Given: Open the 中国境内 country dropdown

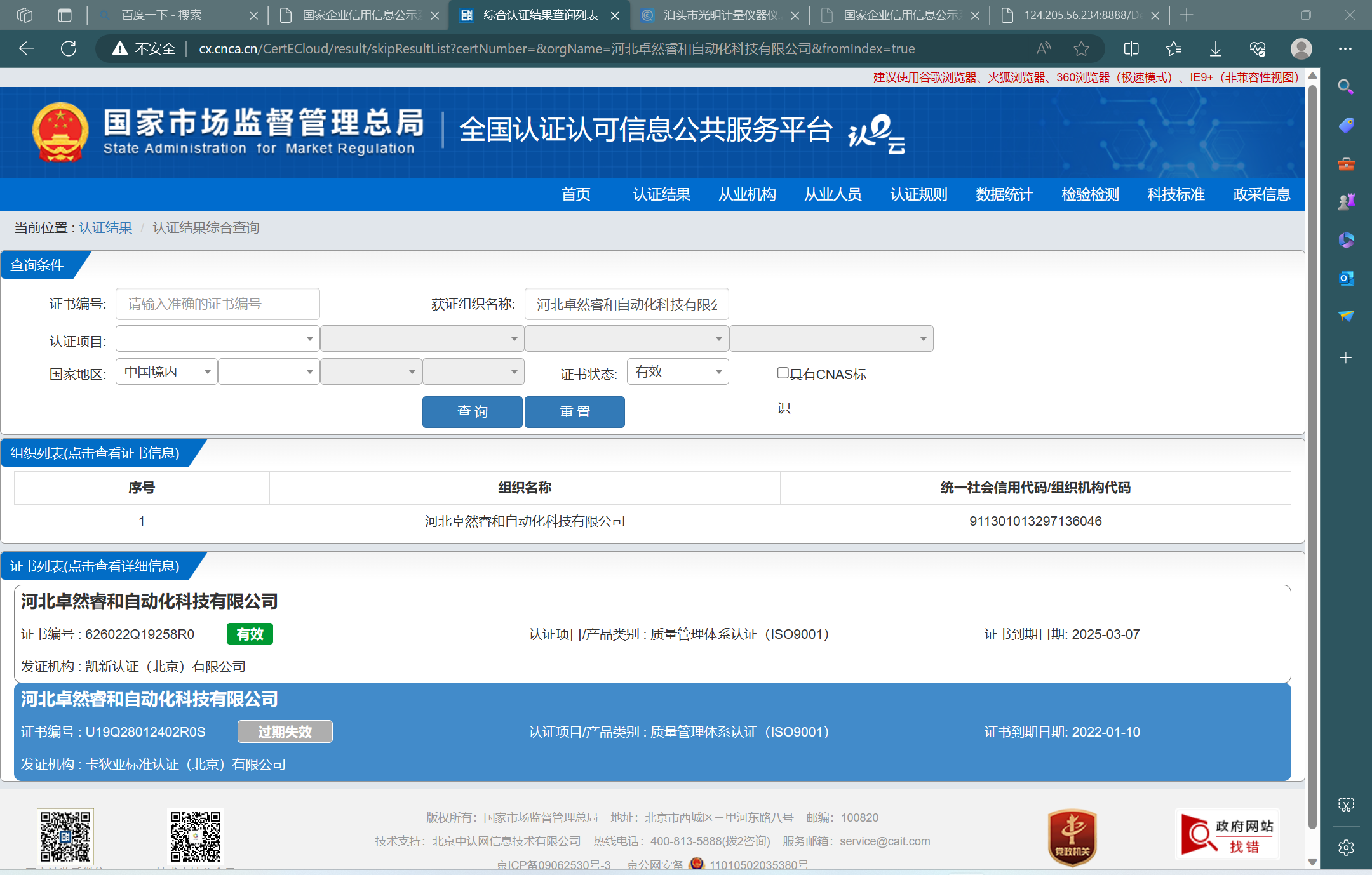Looking at the screenshot, I should pyautogui.click(x=166, y=371).
